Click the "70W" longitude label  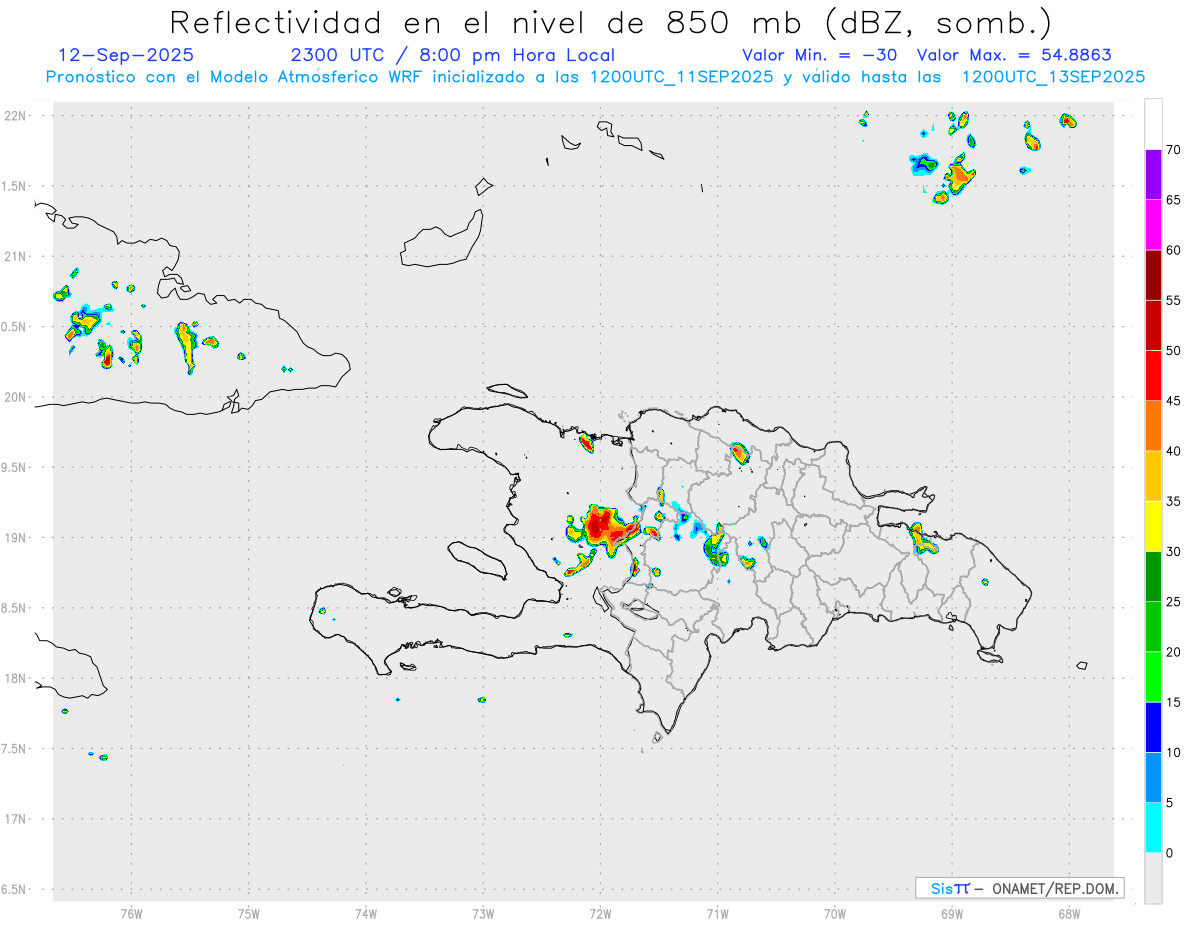click(x=835, y=913)
